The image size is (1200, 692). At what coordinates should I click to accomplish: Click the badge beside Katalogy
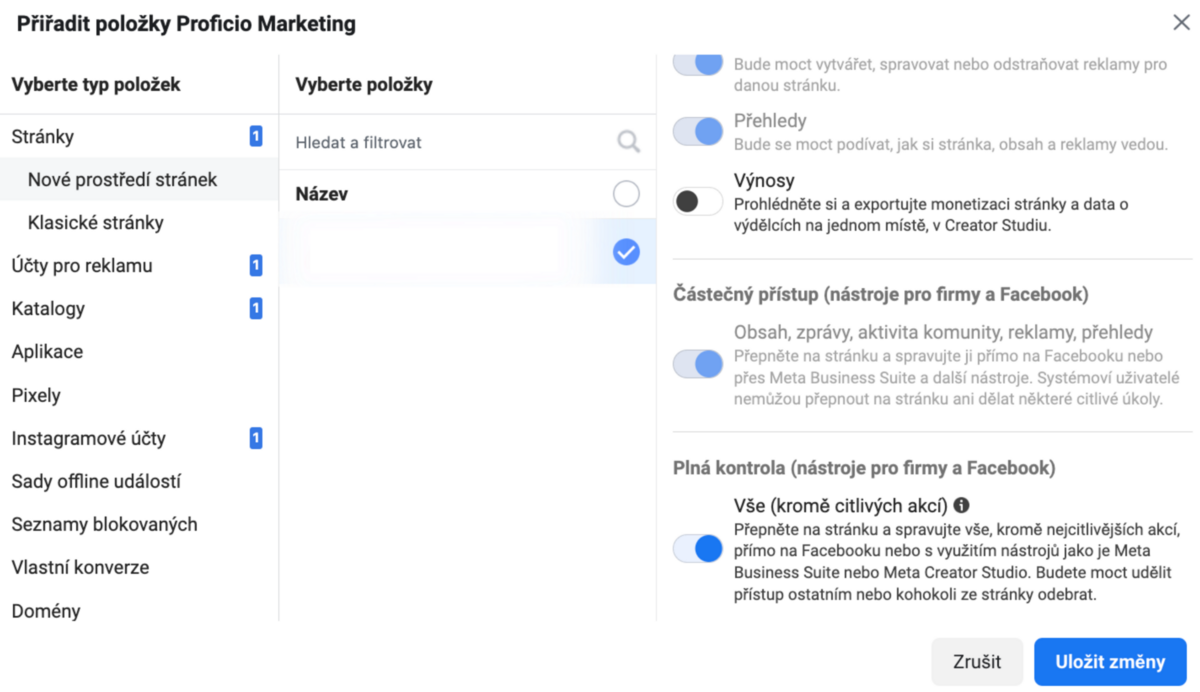pyautogui.click(x=256, y=308)
